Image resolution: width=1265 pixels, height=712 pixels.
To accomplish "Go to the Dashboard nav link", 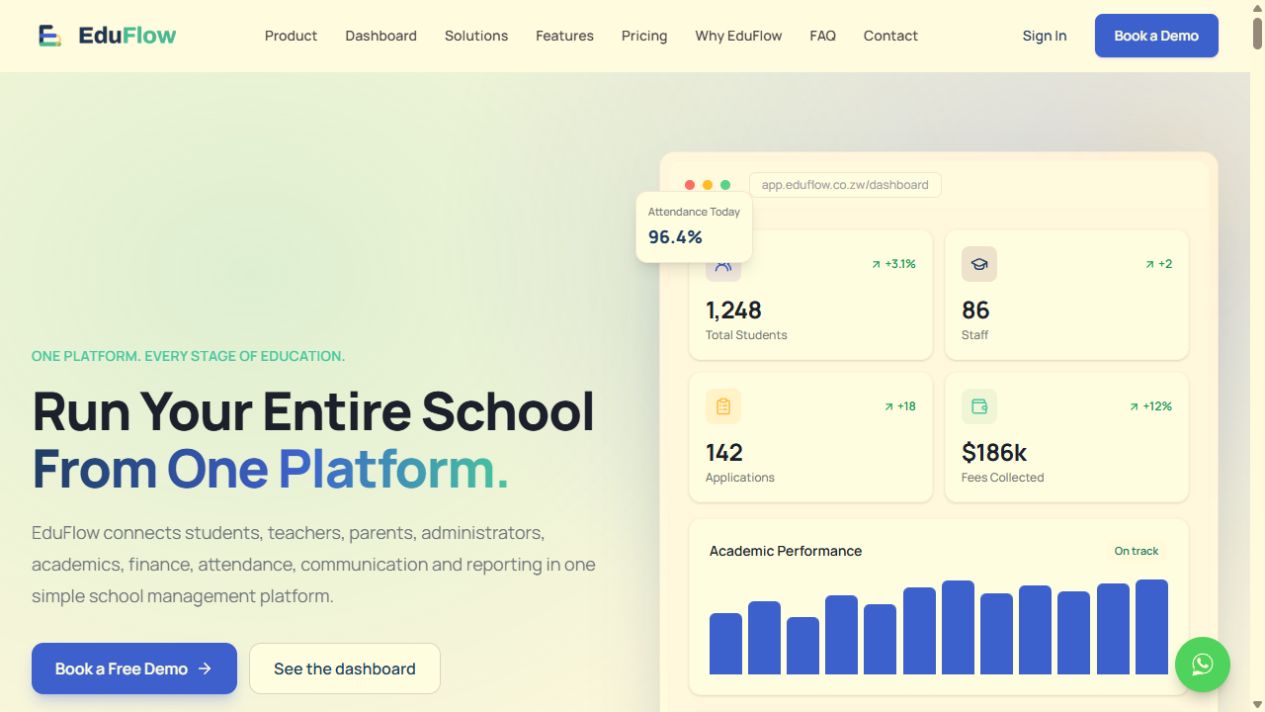I will [381, 36].
